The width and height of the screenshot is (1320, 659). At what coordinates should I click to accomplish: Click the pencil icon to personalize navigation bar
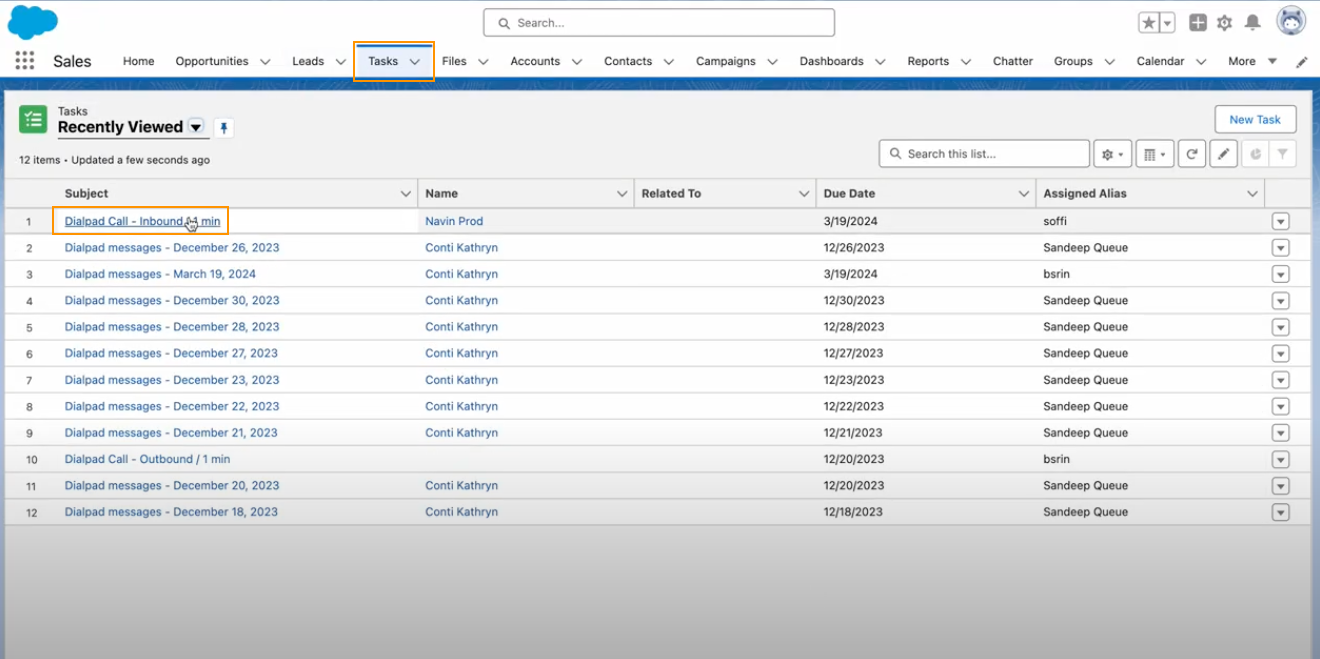[1302, 62]
